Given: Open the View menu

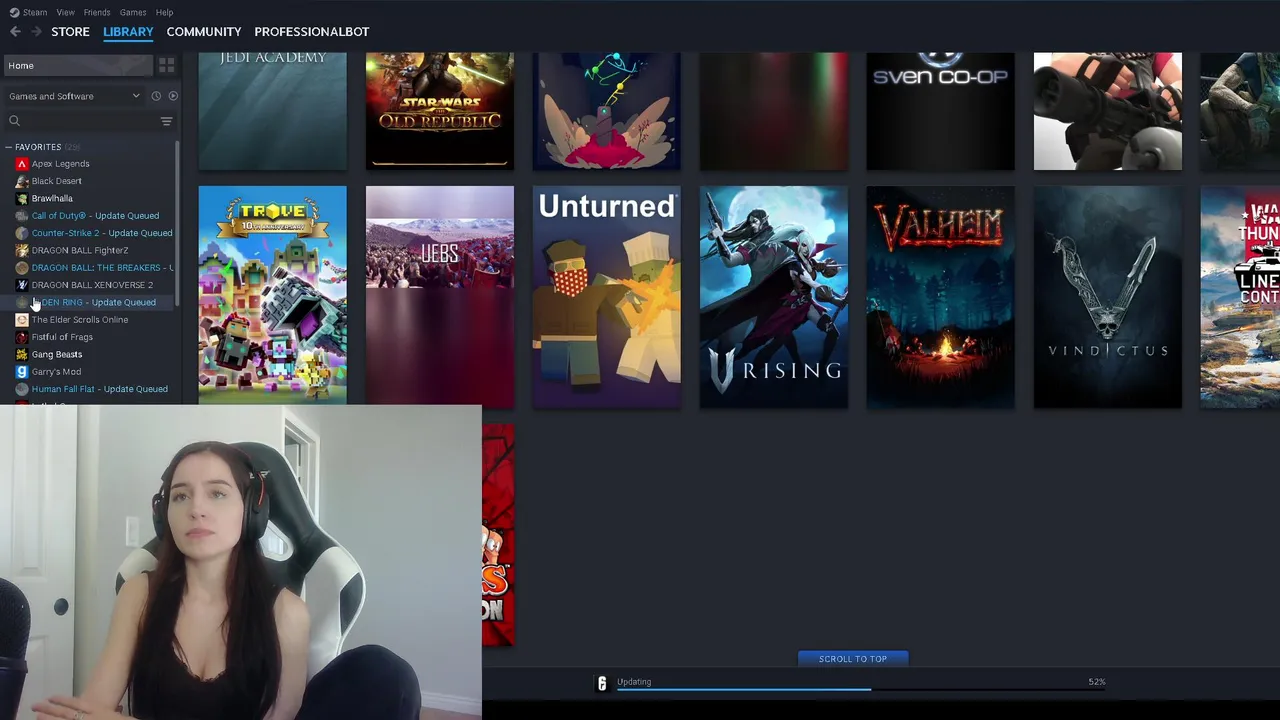Looking at the screenshot, I should [65, 12].
